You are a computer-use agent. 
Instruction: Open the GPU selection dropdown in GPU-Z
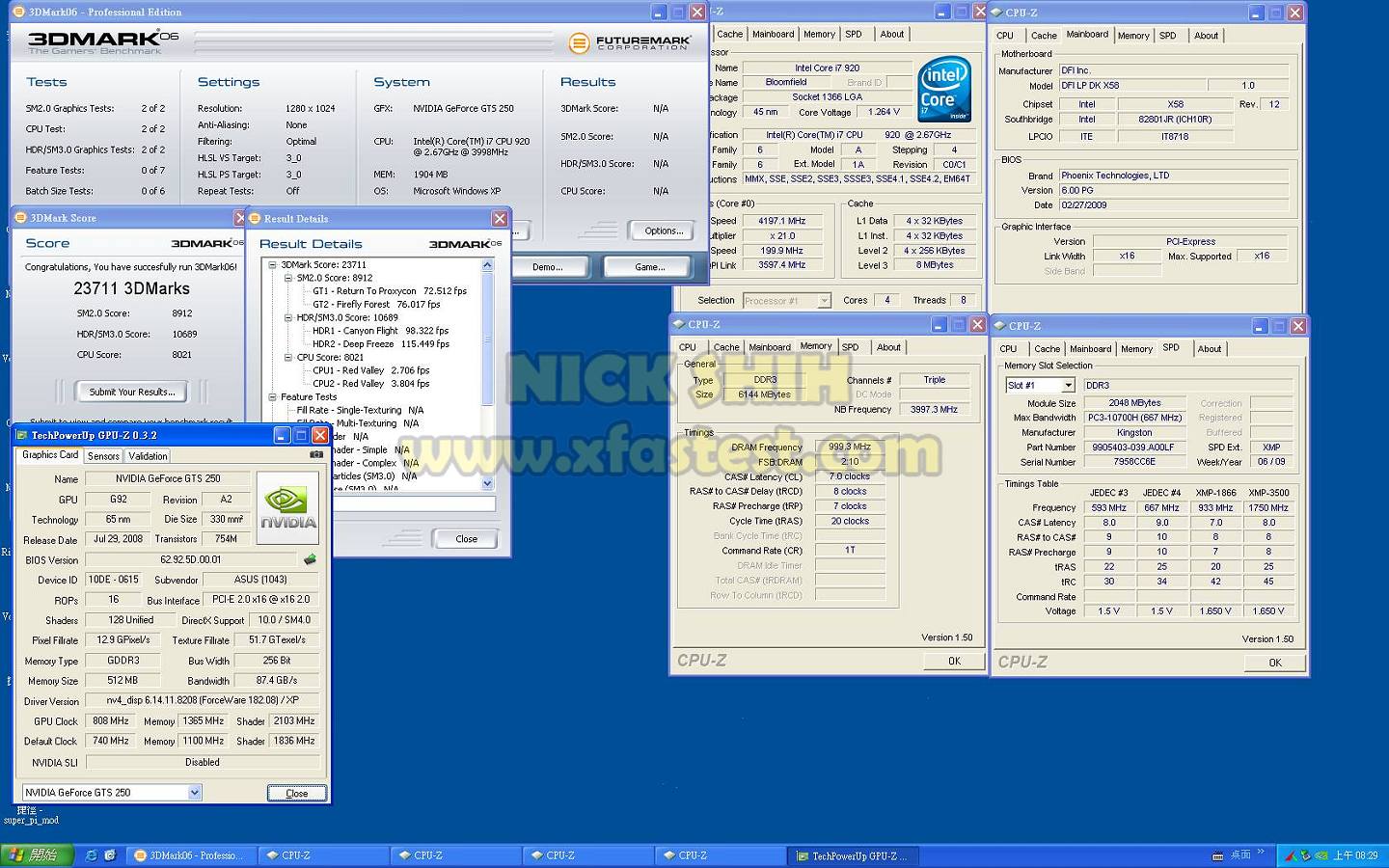(x=194, y=793)
